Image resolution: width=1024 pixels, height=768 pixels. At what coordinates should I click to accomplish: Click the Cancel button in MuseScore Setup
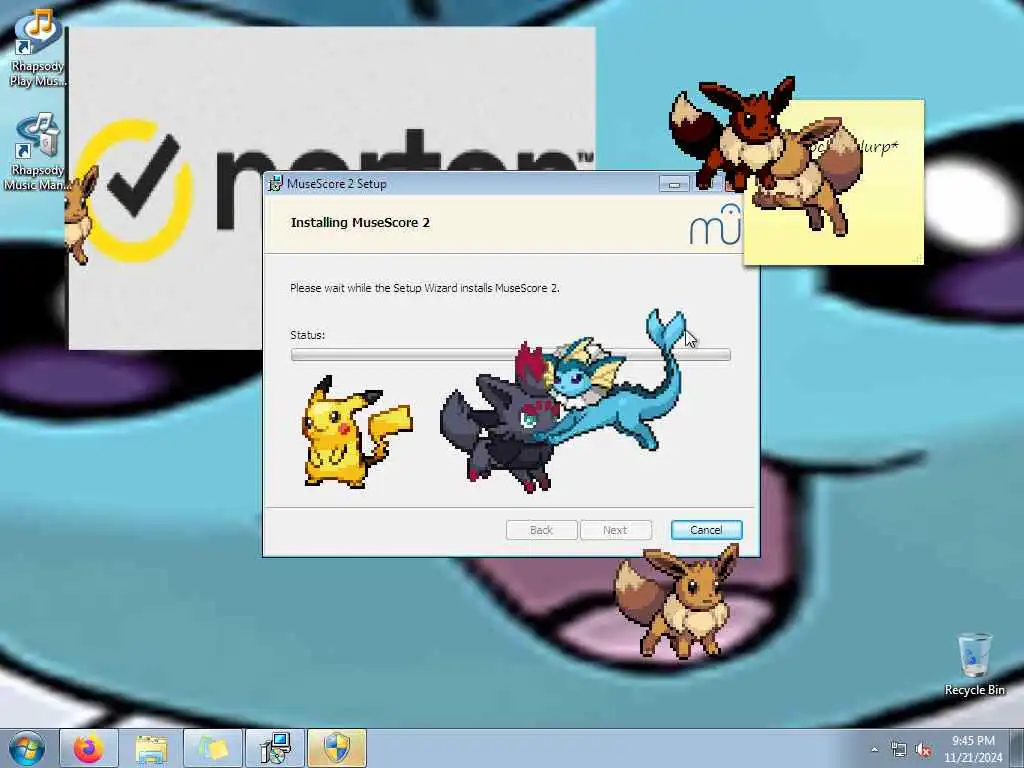tap(707, 530)
